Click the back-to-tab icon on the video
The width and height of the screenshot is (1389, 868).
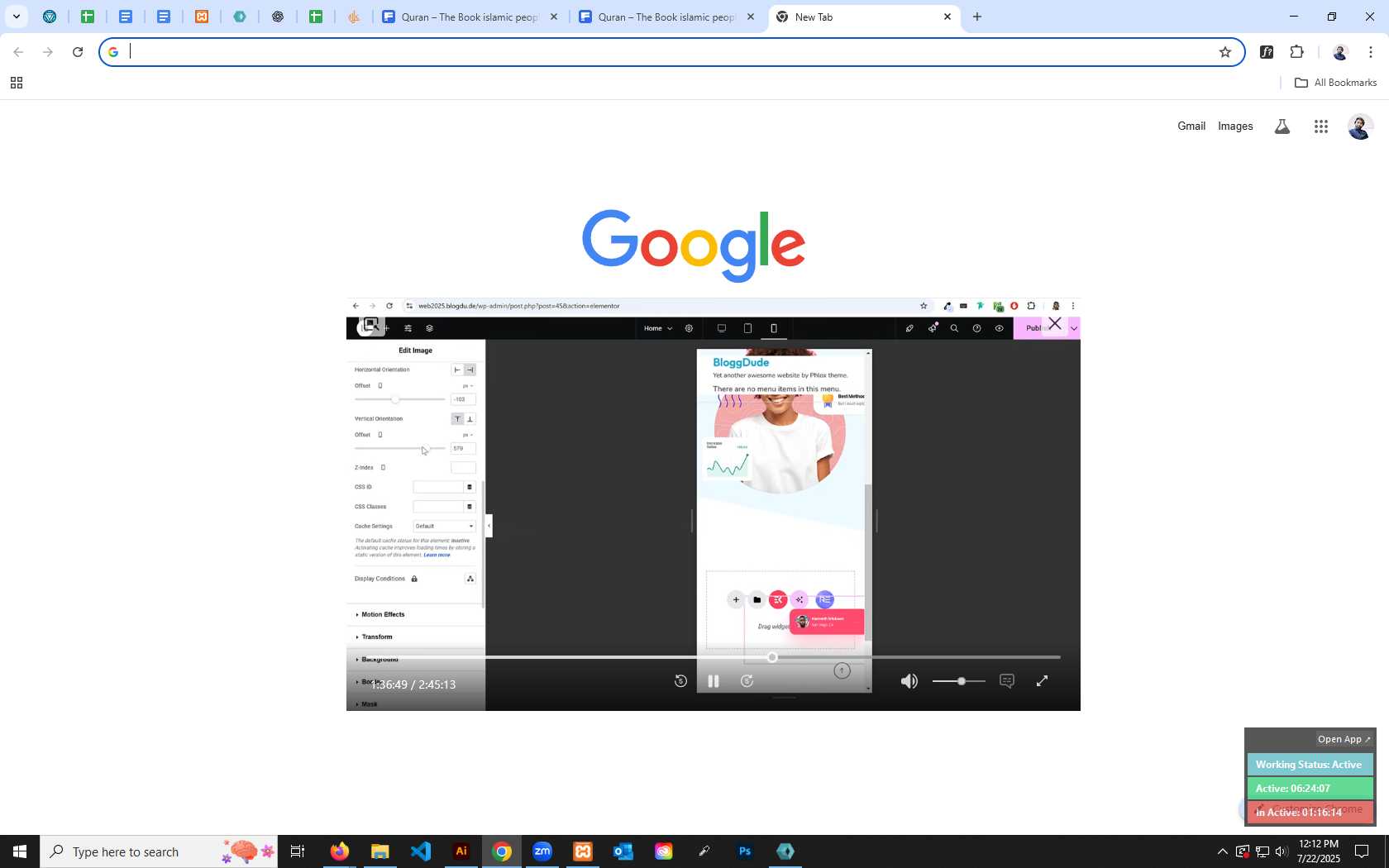[370, 324]
